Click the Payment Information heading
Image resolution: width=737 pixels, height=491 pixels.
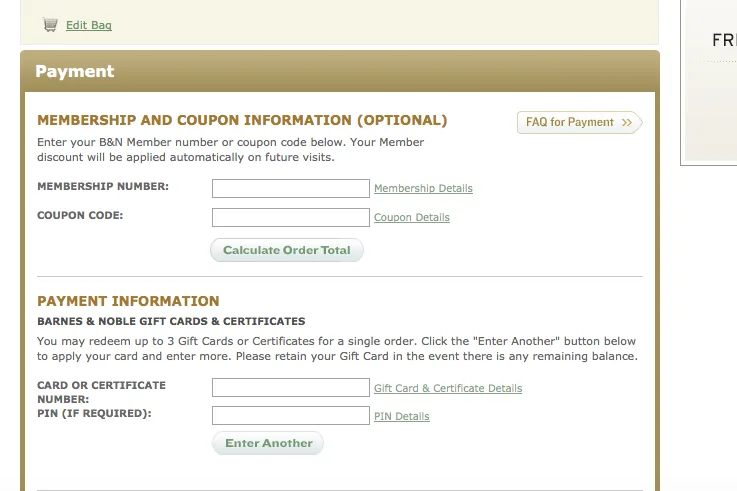click(x=128, y=301)
